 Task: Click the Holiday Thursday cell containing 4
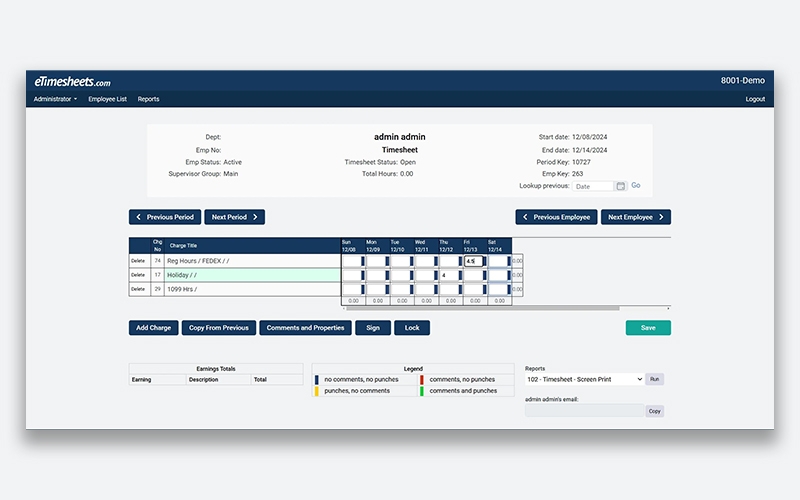tap(449, 276)
